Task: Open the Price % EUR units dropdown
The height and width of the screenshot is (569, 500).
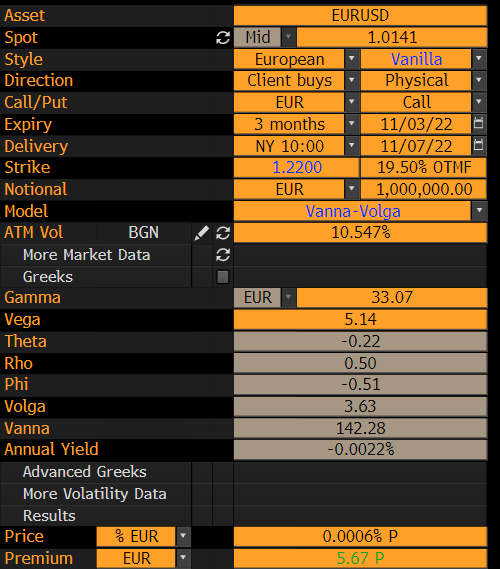Action: [x=183, y=536]
